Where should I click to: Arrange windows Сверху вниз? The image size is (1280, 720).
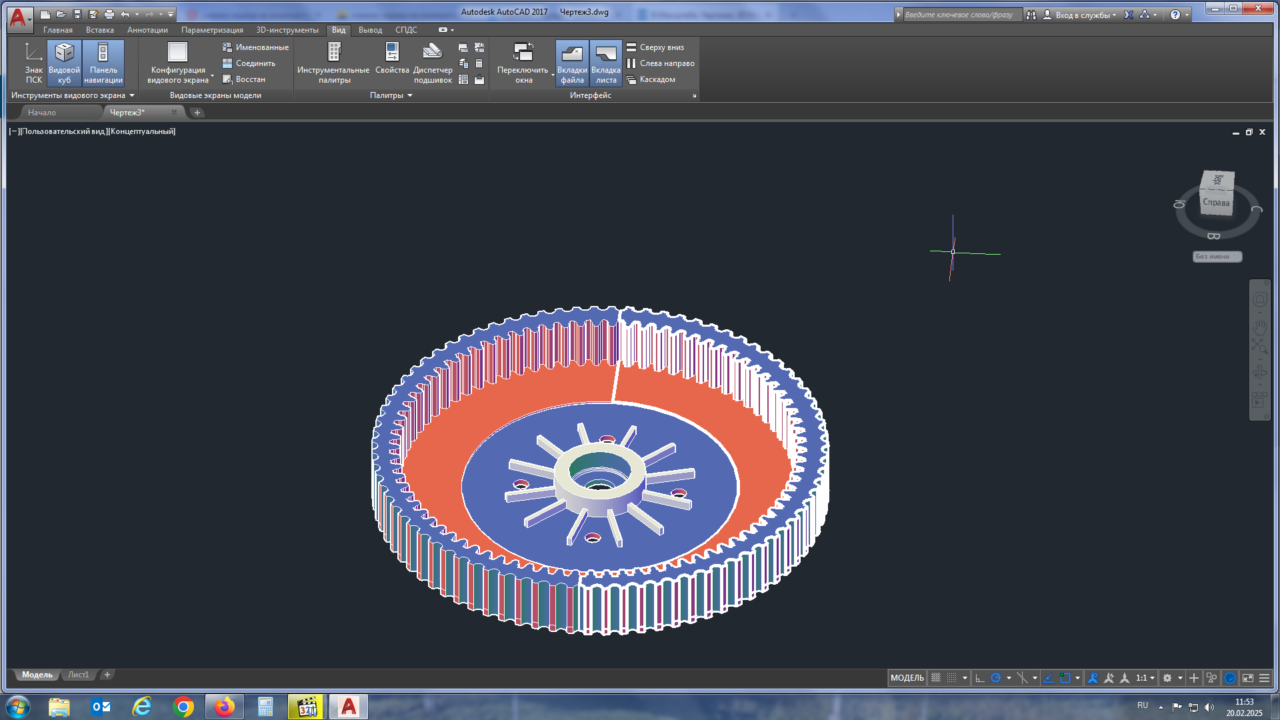(655, 47)
